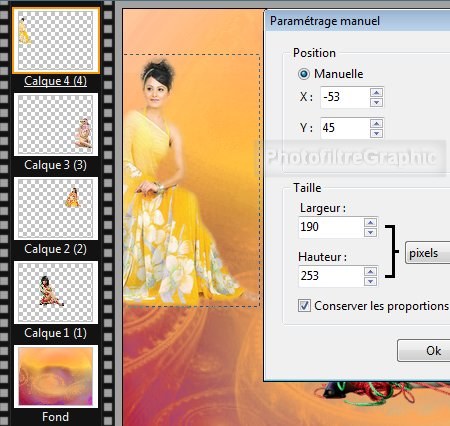Decrease the Largeur width value
This screenshot has width=450, height=426.
click(x=370, y=232)
